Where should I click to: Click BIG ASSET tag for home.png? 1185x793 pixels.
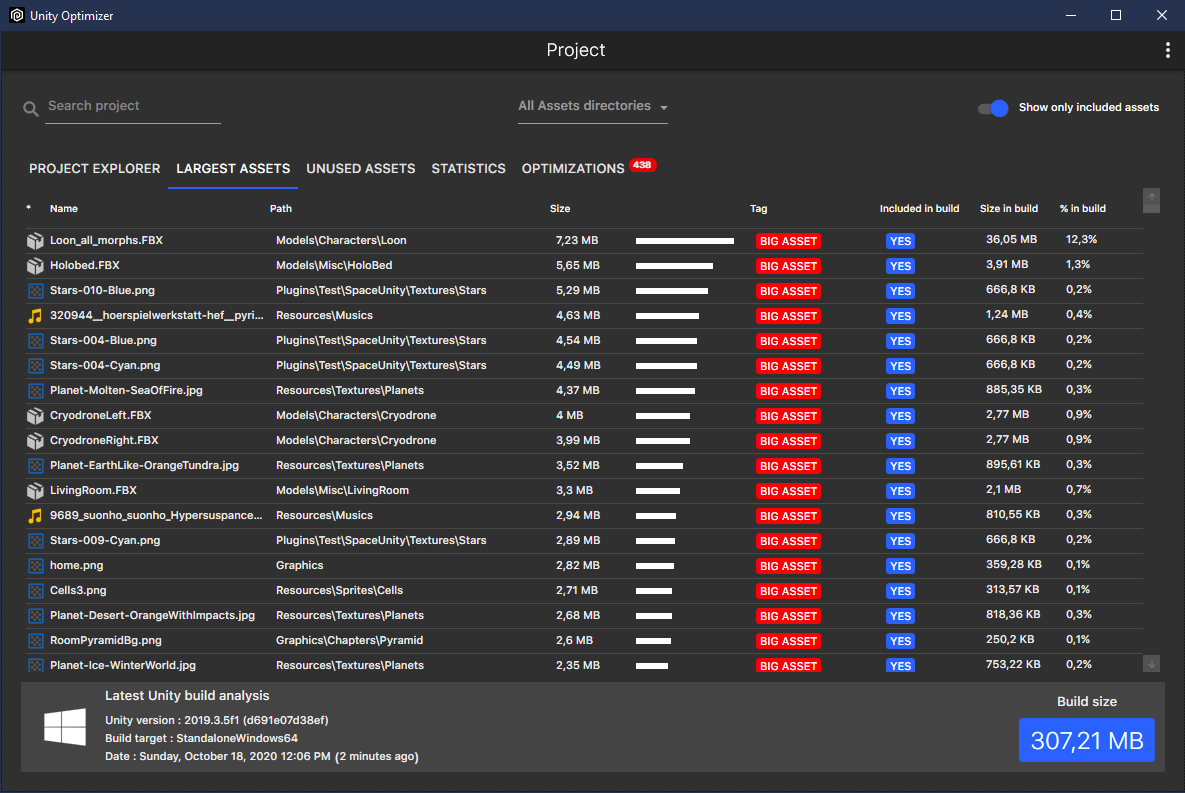click(x=788, y=565)
